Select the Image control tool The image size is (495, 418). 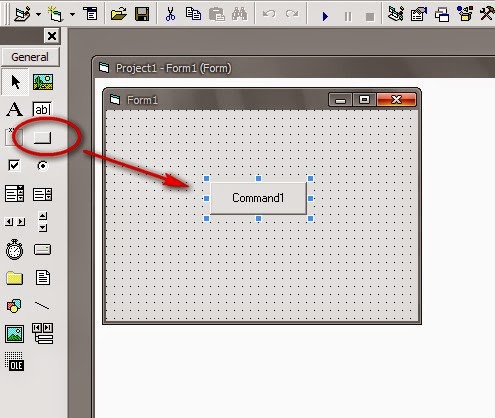point(14,334)
